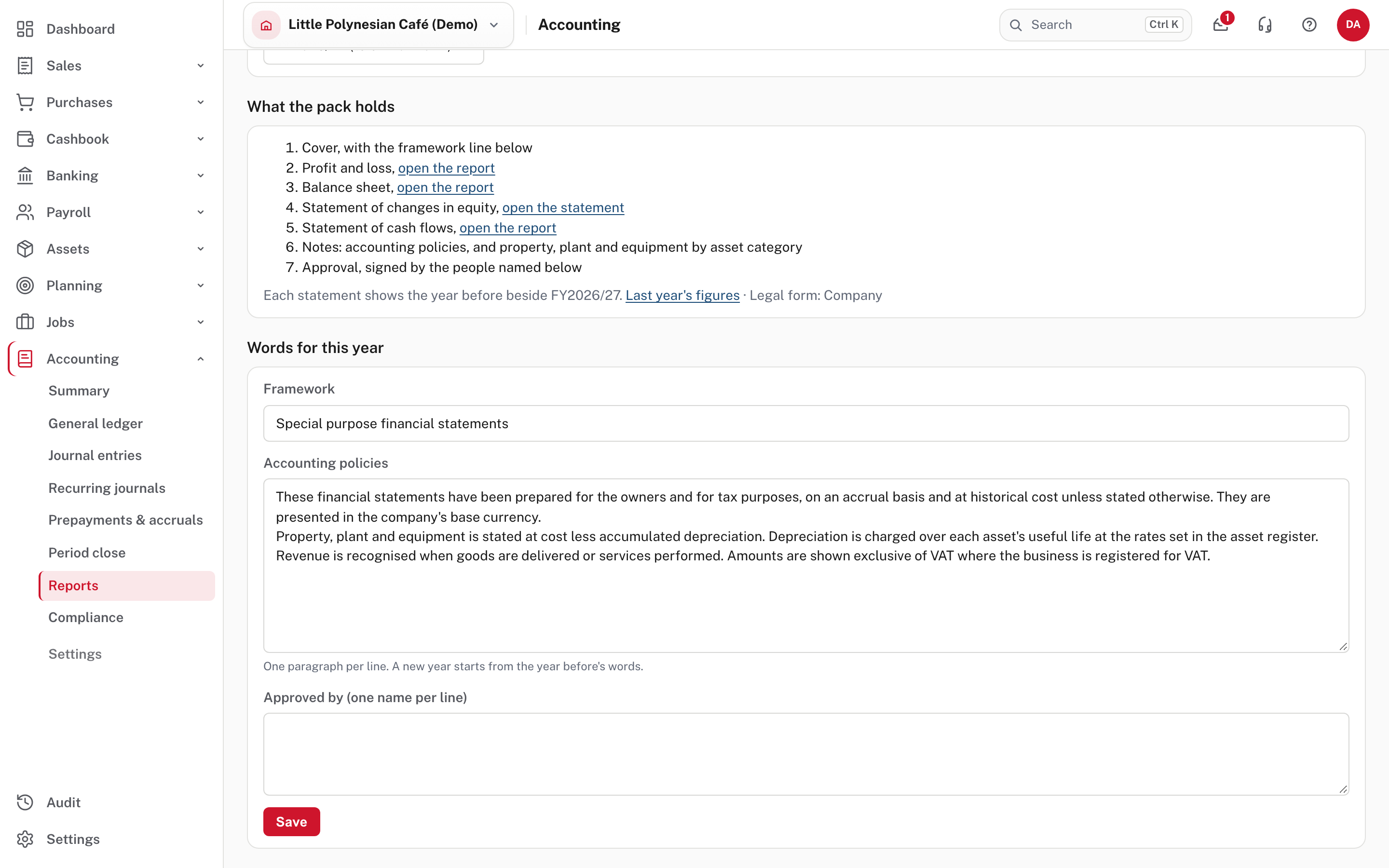This screenshot has height=868, width=1389.
Task: Open the cash flows report link
Action: pyautogui.click(x=507, y=228)
